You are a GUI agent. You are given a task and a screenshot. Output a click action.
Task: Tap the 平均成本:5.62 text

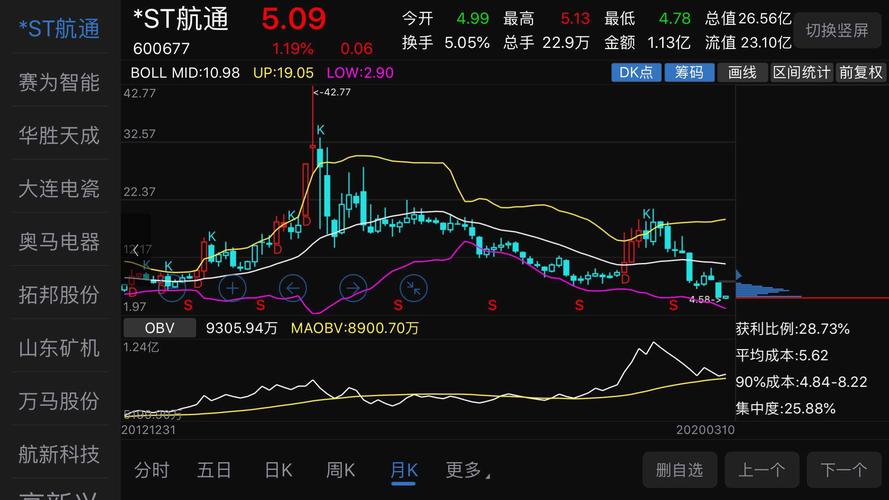pyautogui.click(x=782, y=355)
